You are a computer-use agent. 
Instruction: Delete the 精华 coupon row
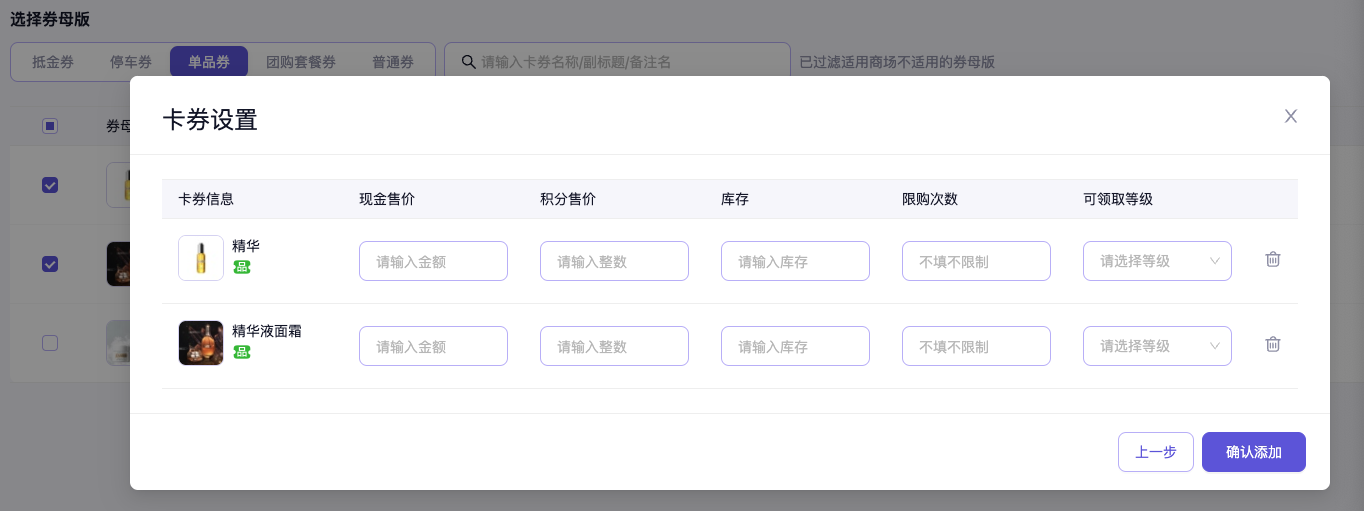coord(1272,259)
